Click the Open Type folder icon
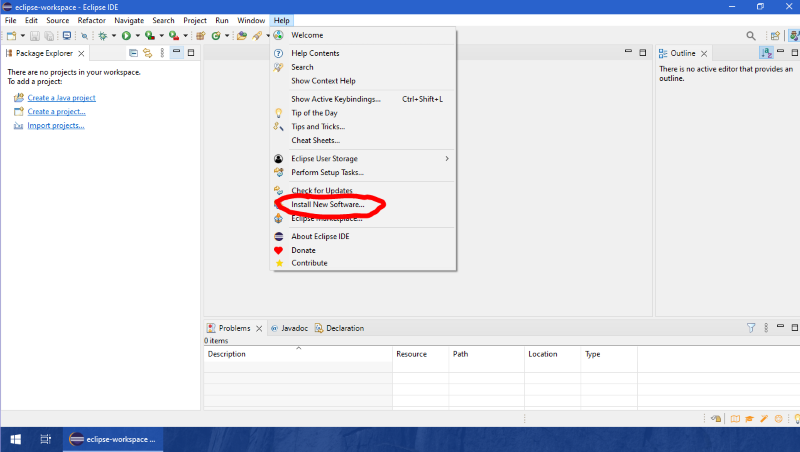This screenshot has width=800, height=452. 242,36
